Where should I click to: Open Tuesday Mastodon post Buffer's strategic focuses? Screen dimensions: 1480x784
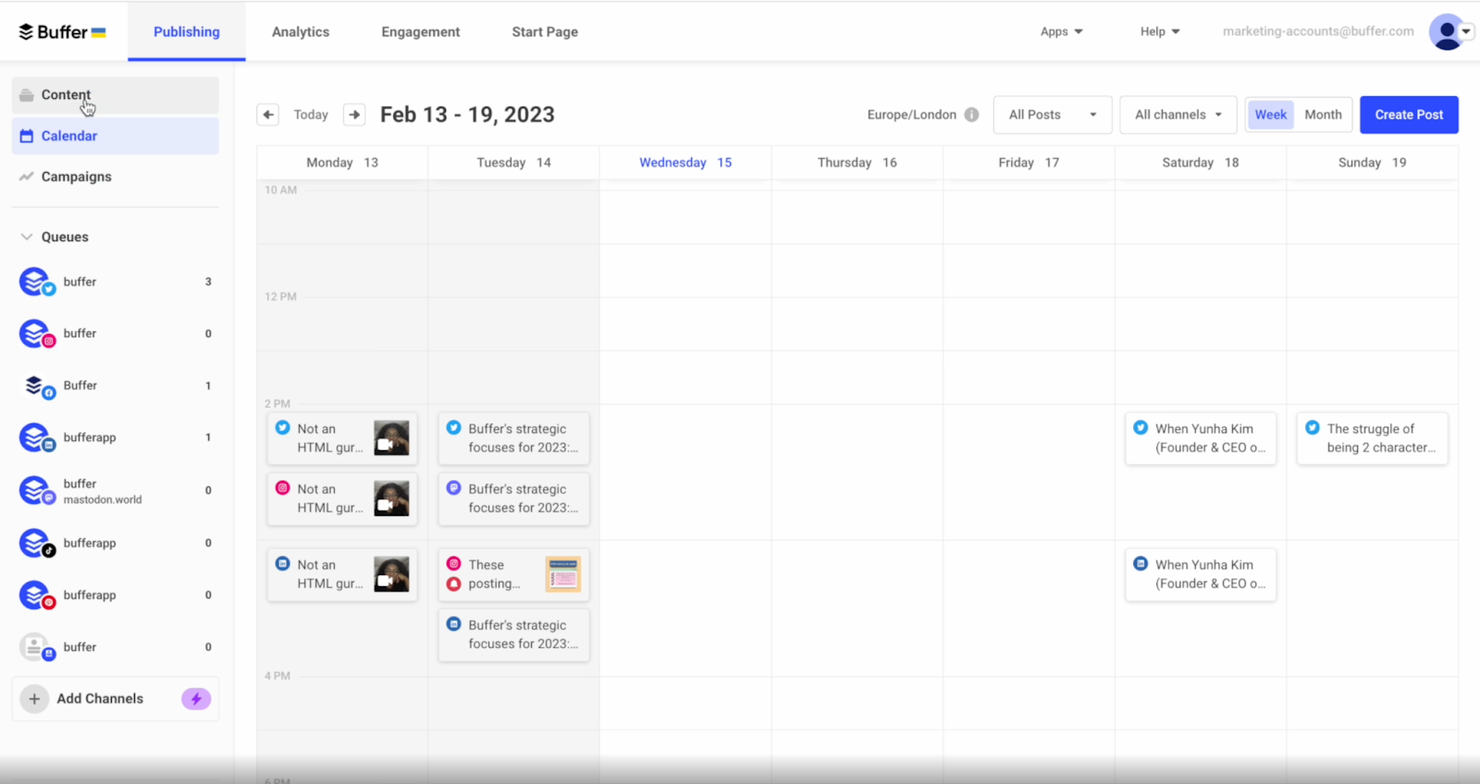[514, 499]
